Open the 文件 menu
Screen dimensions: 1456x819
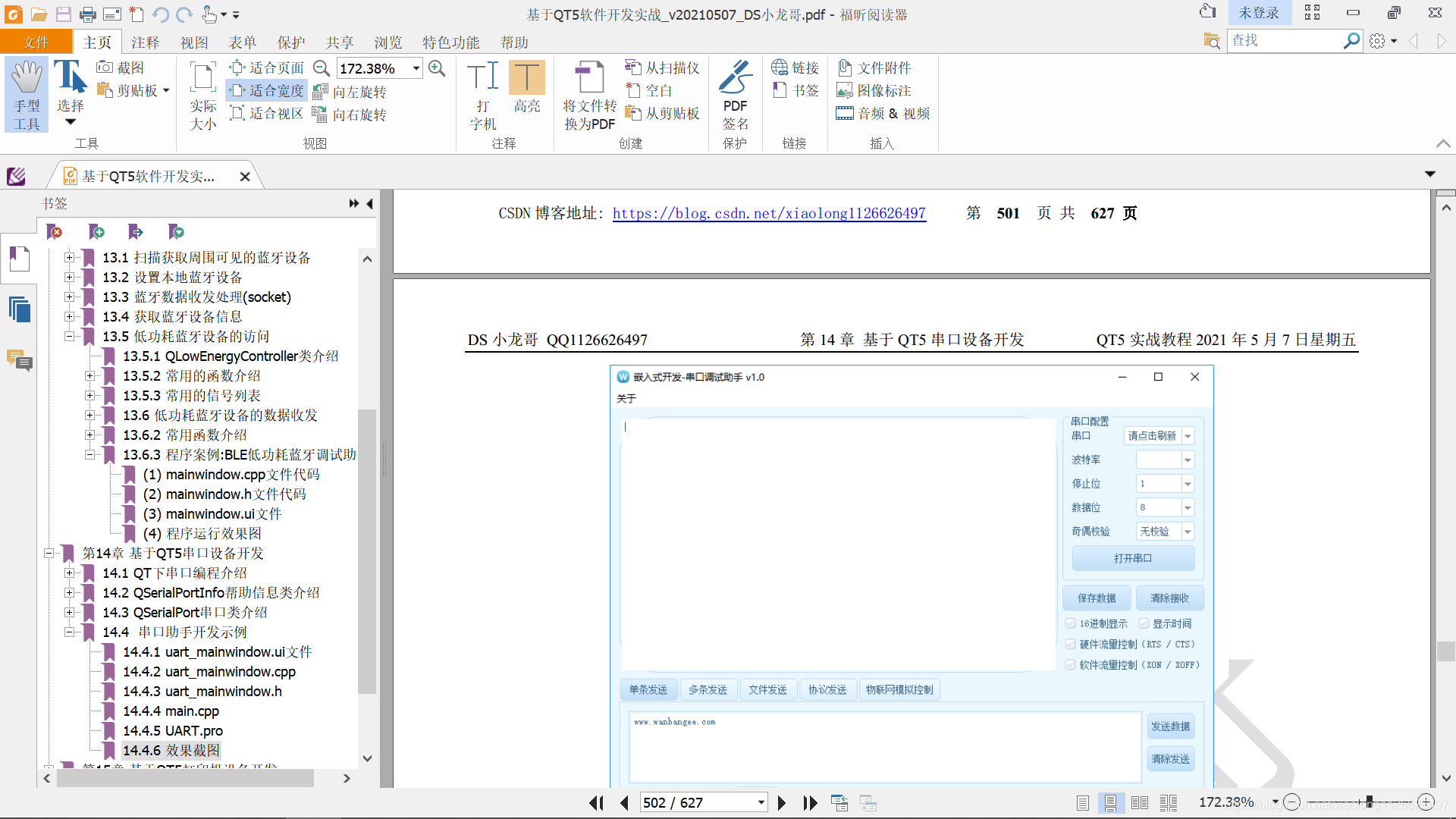click(x=36, y=42)
